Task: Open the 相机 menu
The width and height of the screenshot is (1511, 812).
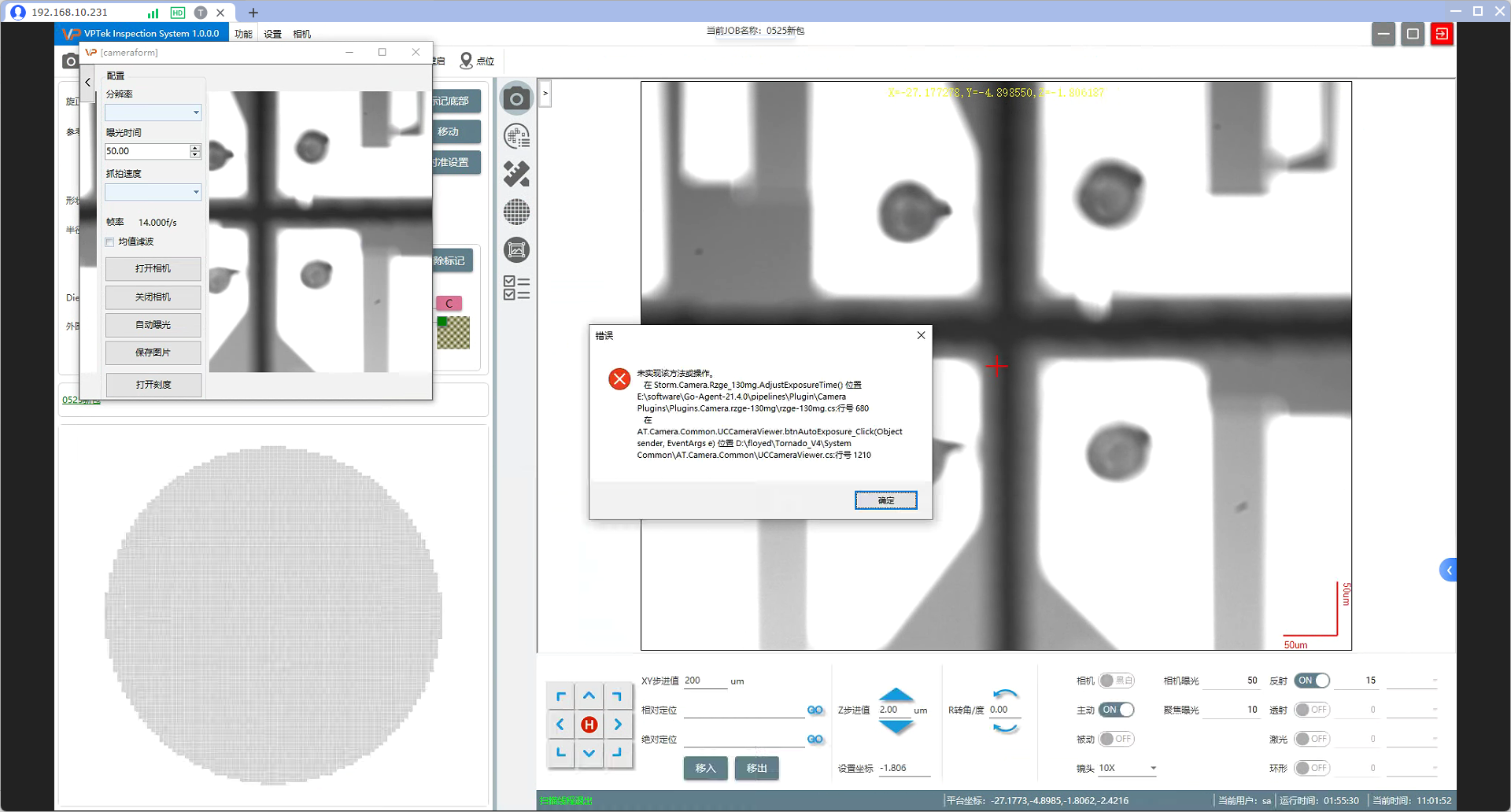Action: [301, 34]
